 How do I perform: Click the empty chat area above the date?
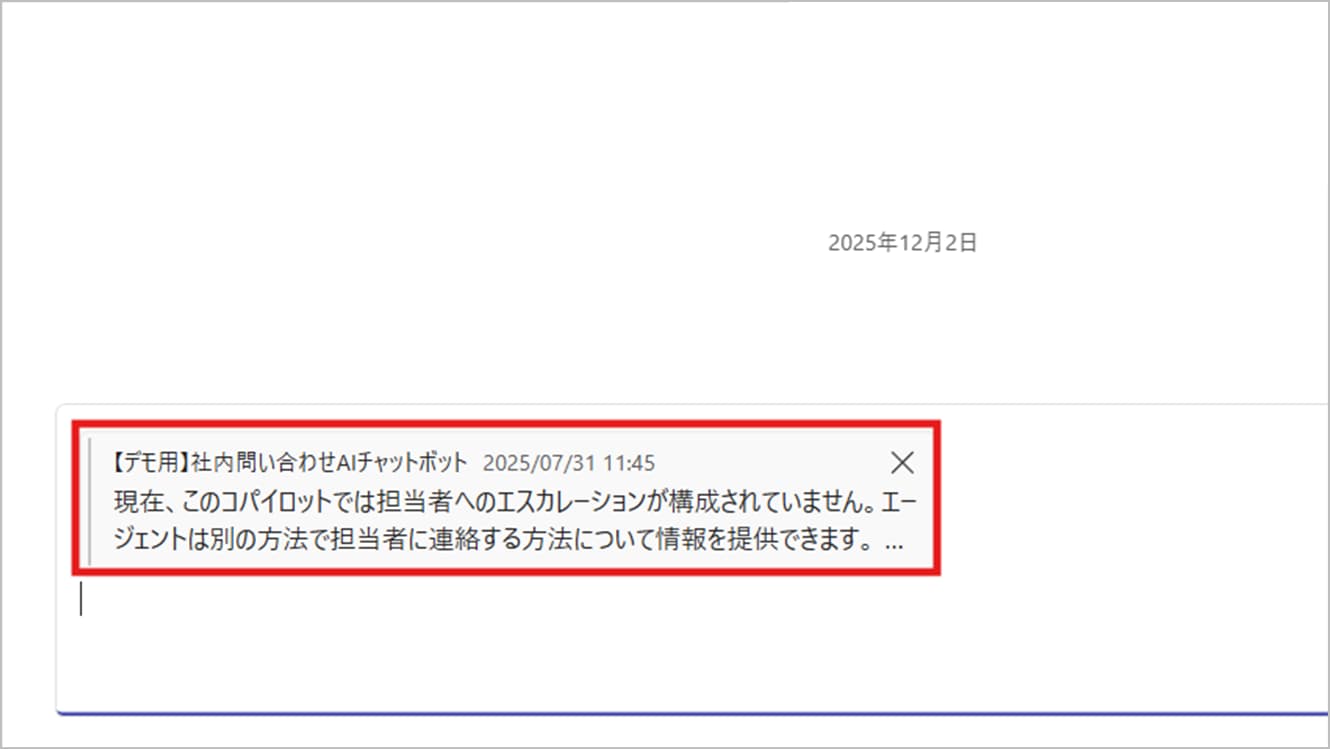click(665, 110)
